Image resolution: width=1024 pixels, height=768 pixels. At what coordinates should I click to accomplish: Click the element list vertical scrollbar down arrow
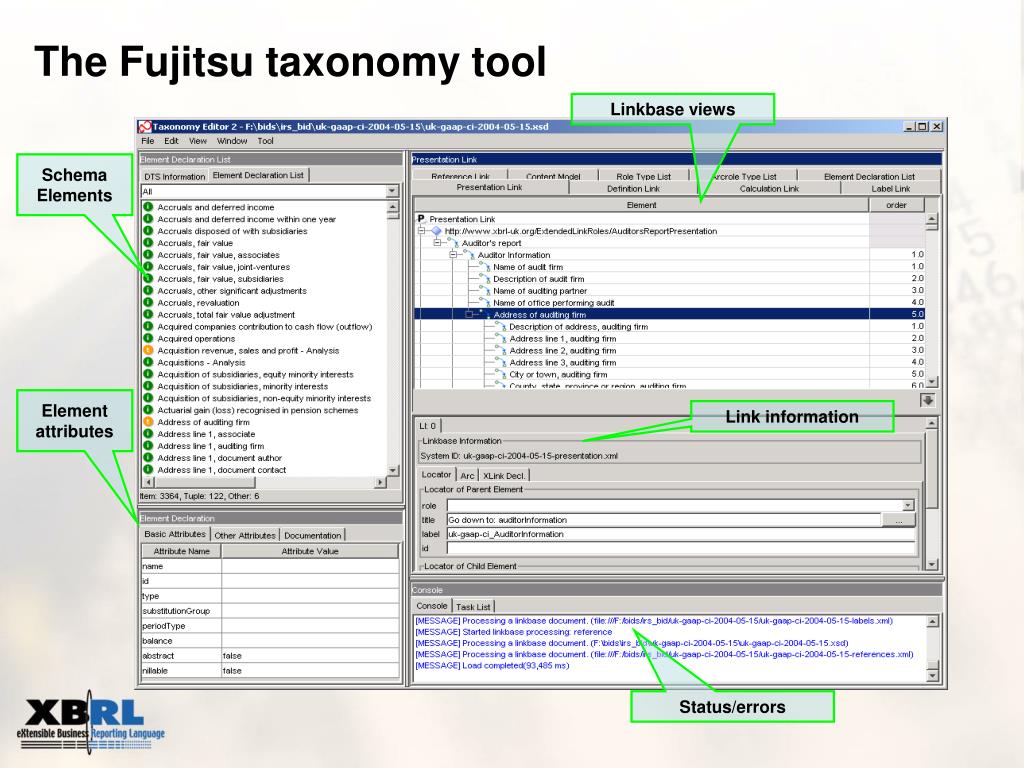click(x=393, y=470)
